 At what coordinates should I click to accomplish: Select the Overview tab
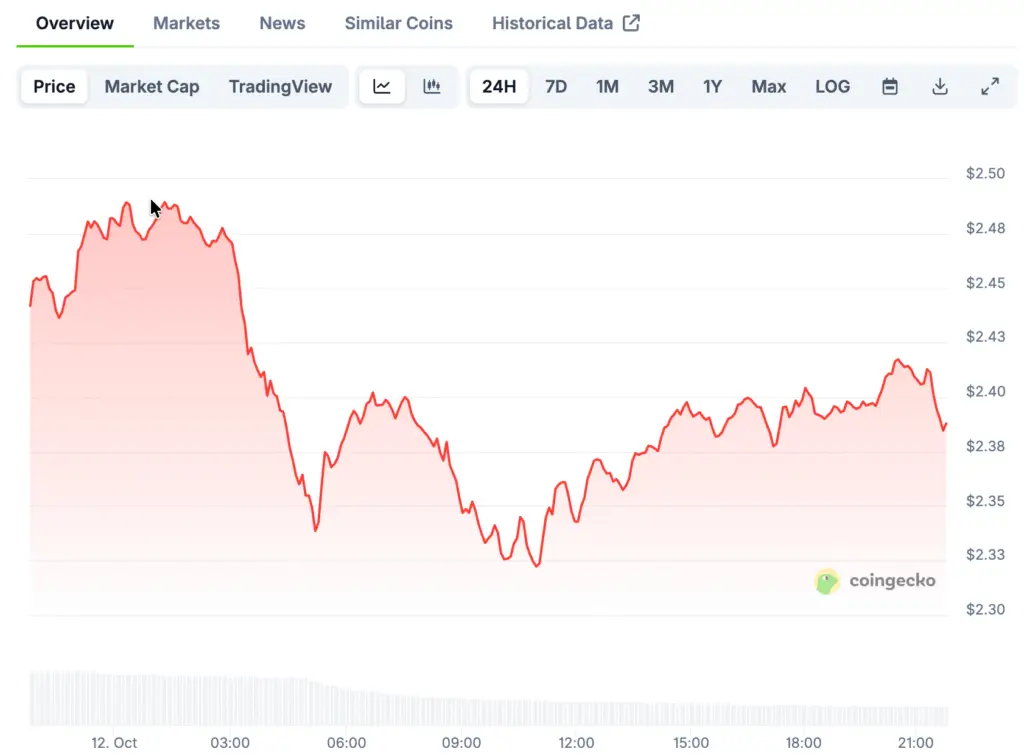click(75, 23)
